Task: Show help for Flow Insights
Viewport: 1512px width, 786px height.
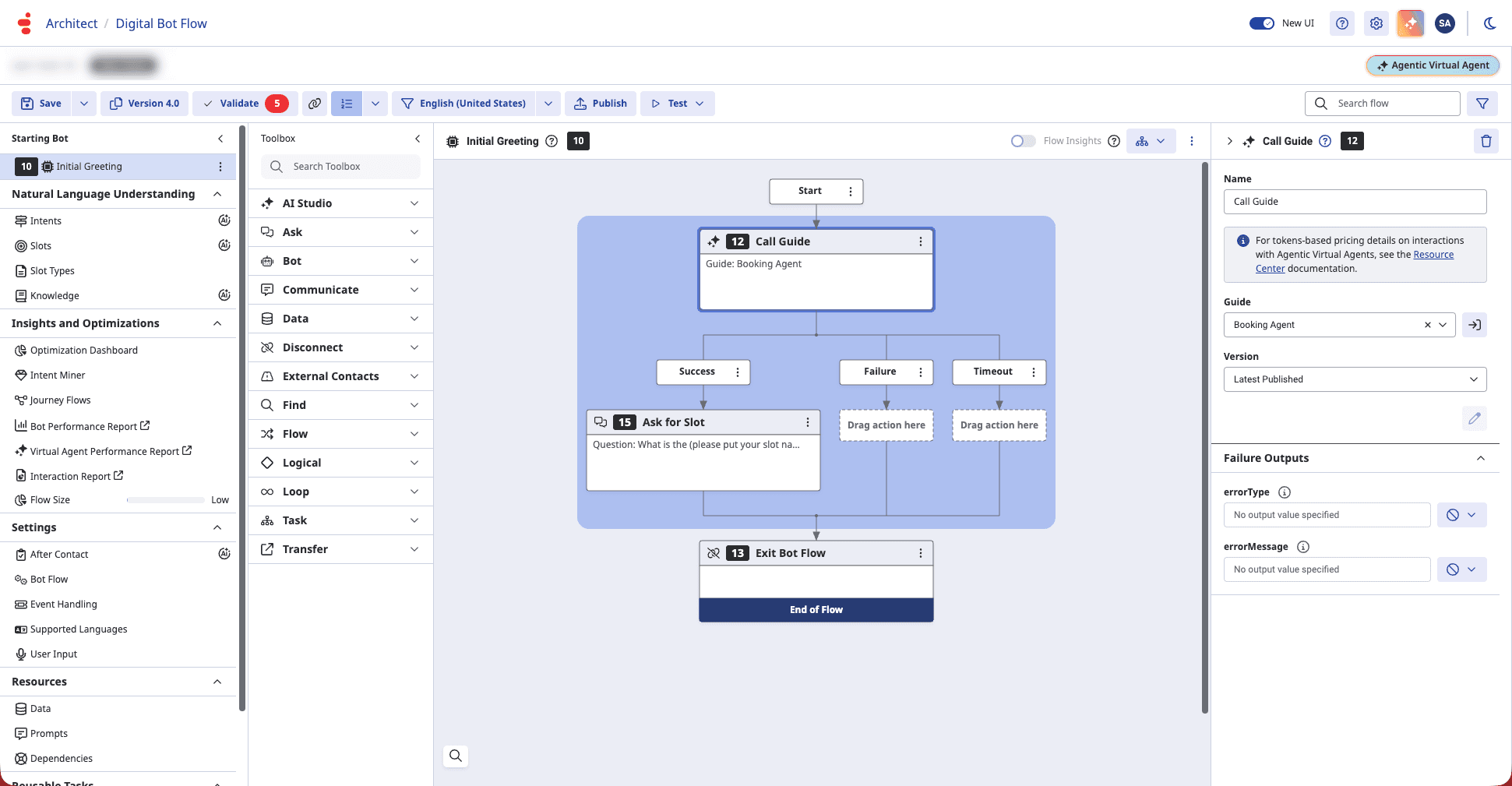Action: 1114,141
